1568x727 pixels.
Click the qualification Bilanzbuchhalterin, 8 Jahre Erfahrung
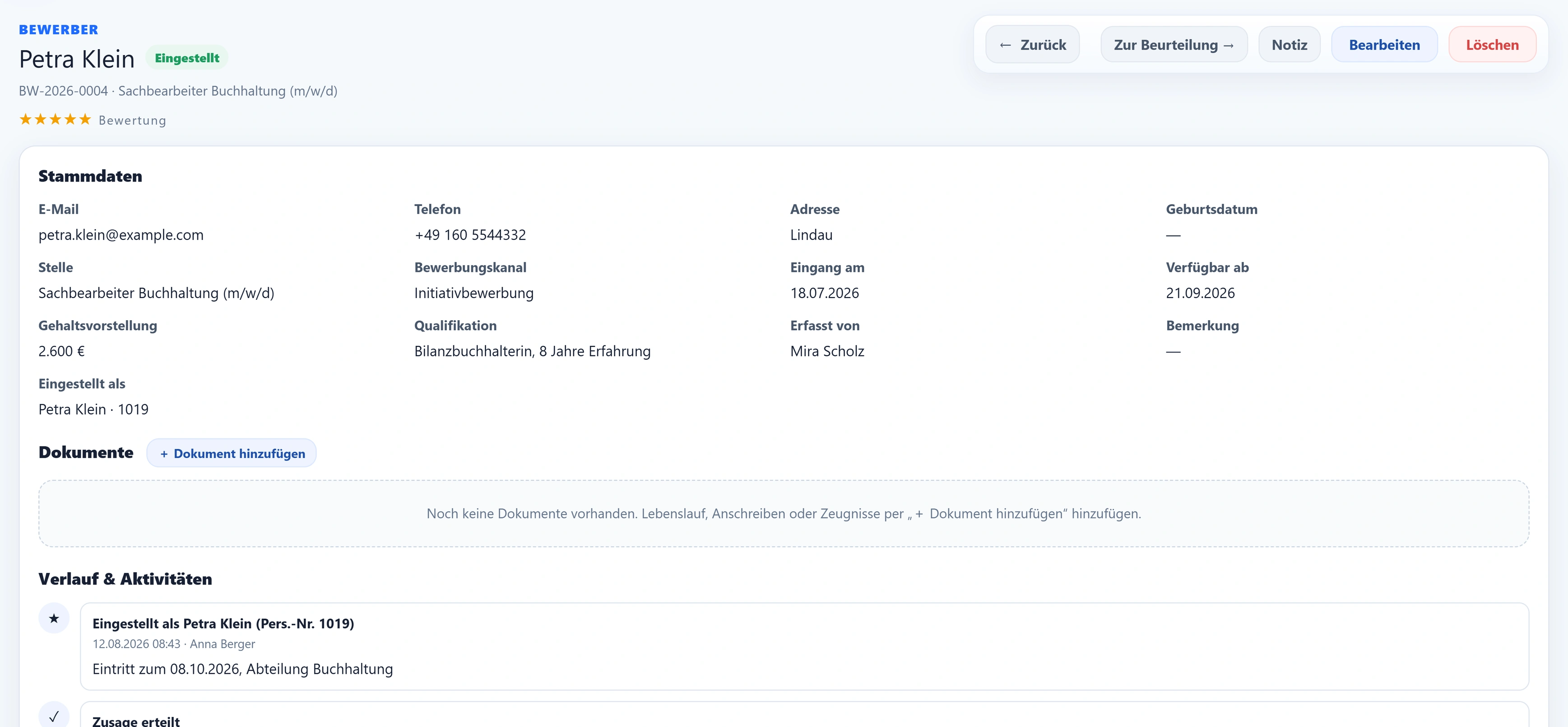[x=532, y=351]
